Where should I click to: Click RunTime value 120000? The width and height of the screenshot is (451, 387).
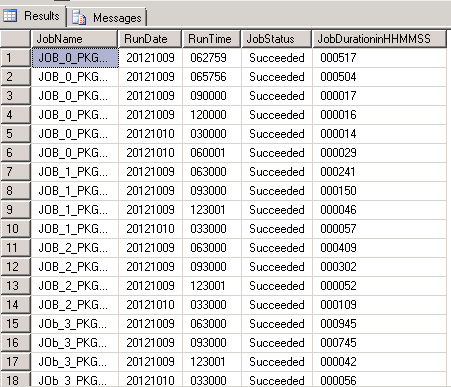pyautogui.click(x=208, y=115)
